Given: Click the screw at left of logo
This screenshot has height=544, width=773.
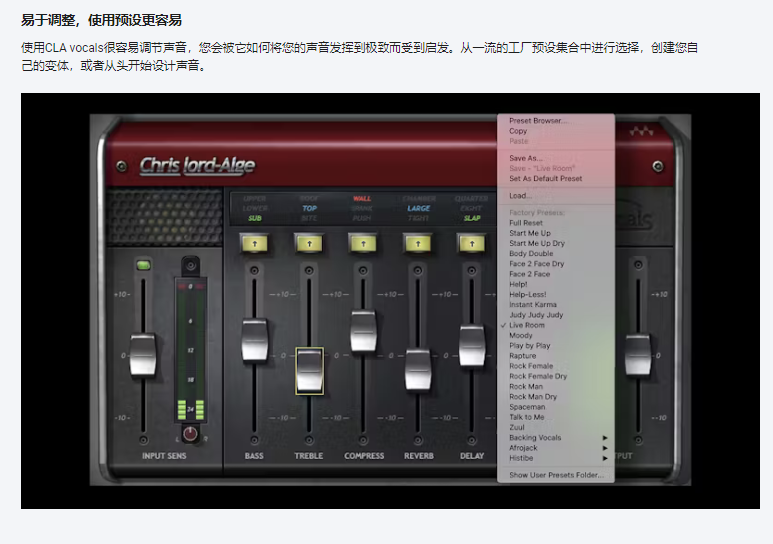Looking at the screenshot, I should [121, 166].
